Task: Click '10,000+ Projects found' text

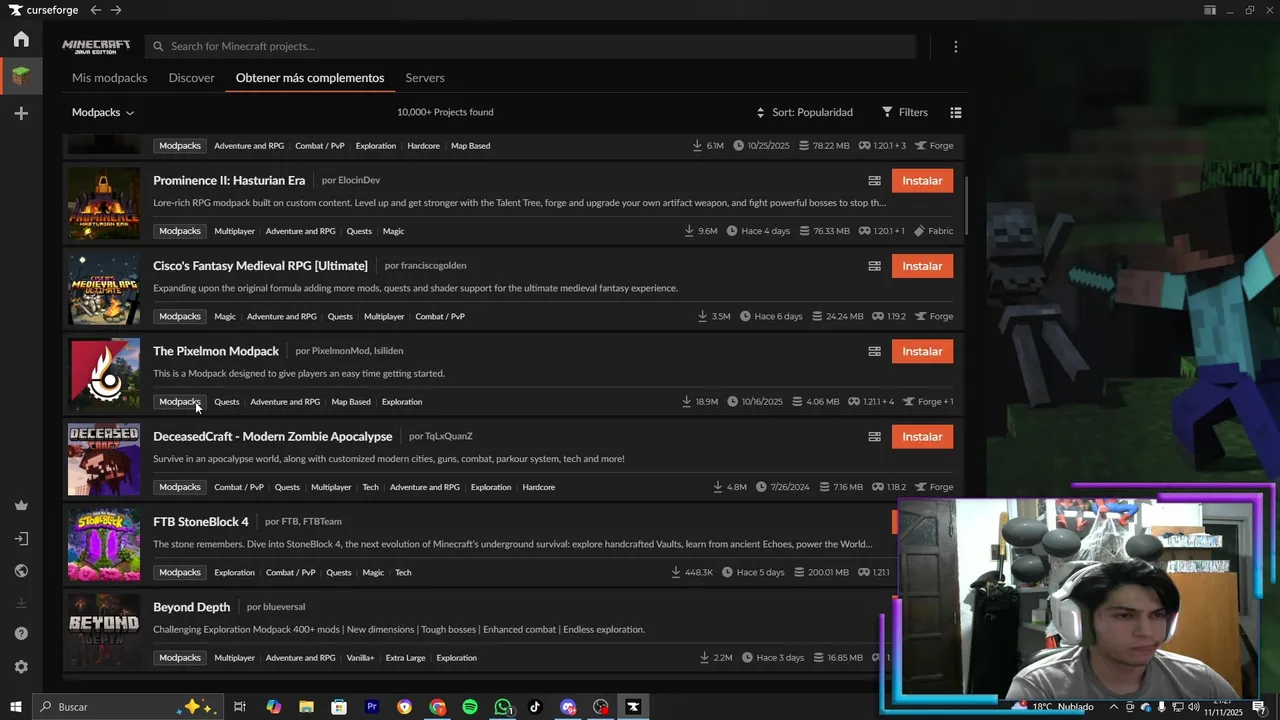Action: point(445,113)
